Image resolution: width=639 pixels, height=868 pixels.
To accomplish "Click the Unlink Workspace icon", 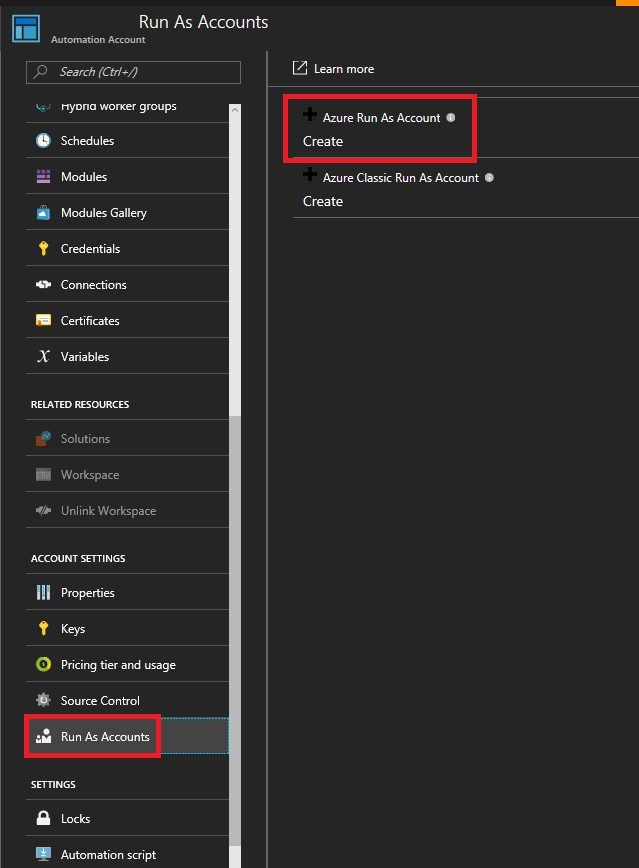I will tap(43, 510).
